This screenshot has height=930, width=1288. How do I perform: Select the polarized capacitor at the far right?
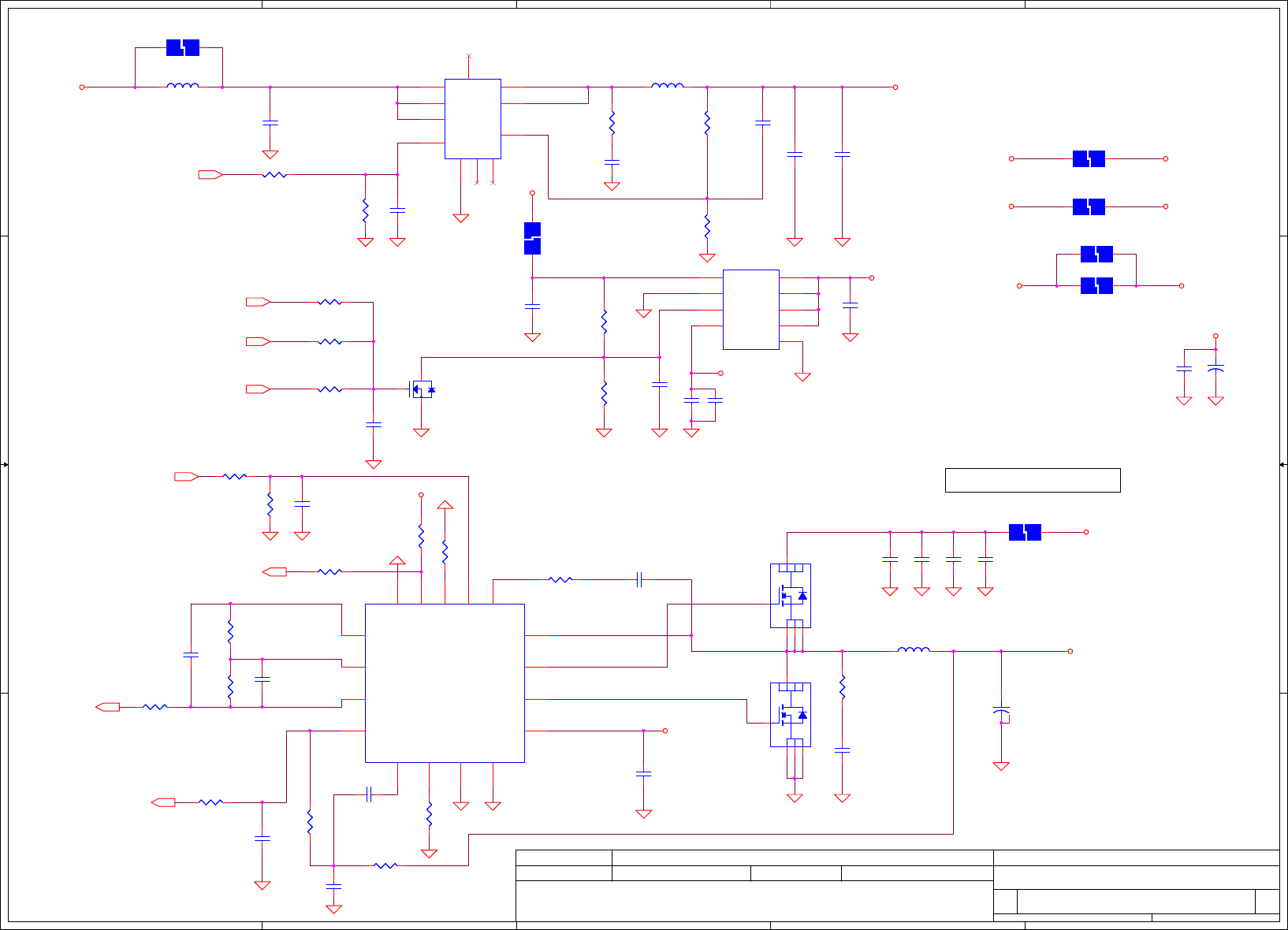coord(1215,369)
